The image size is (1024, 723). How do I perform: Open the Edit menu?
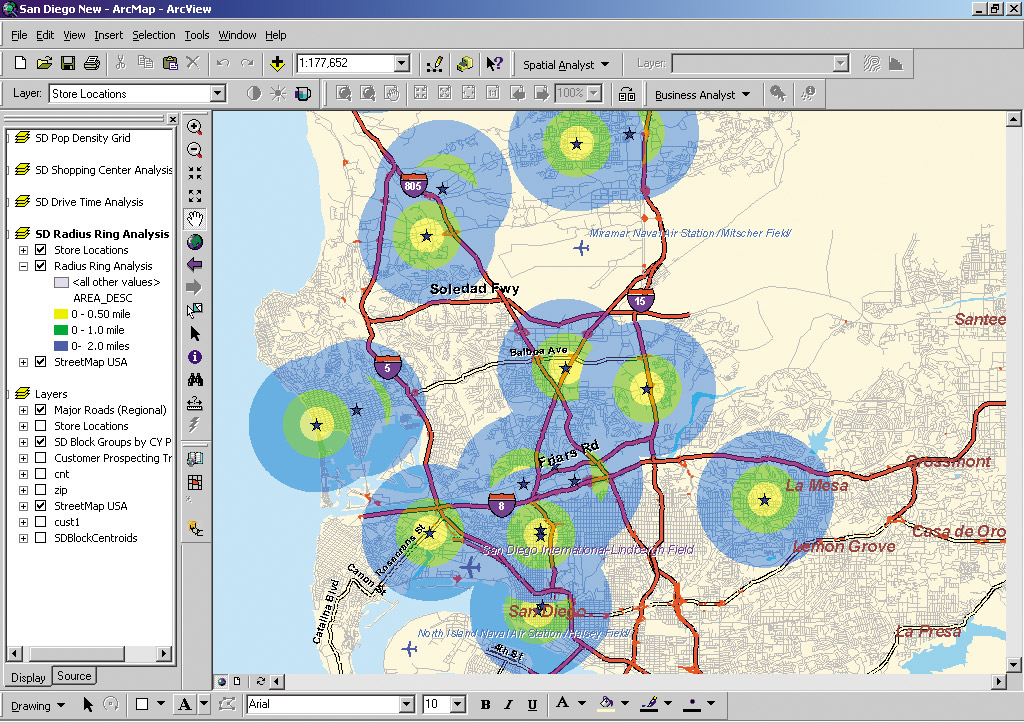[x=44, y=35]
